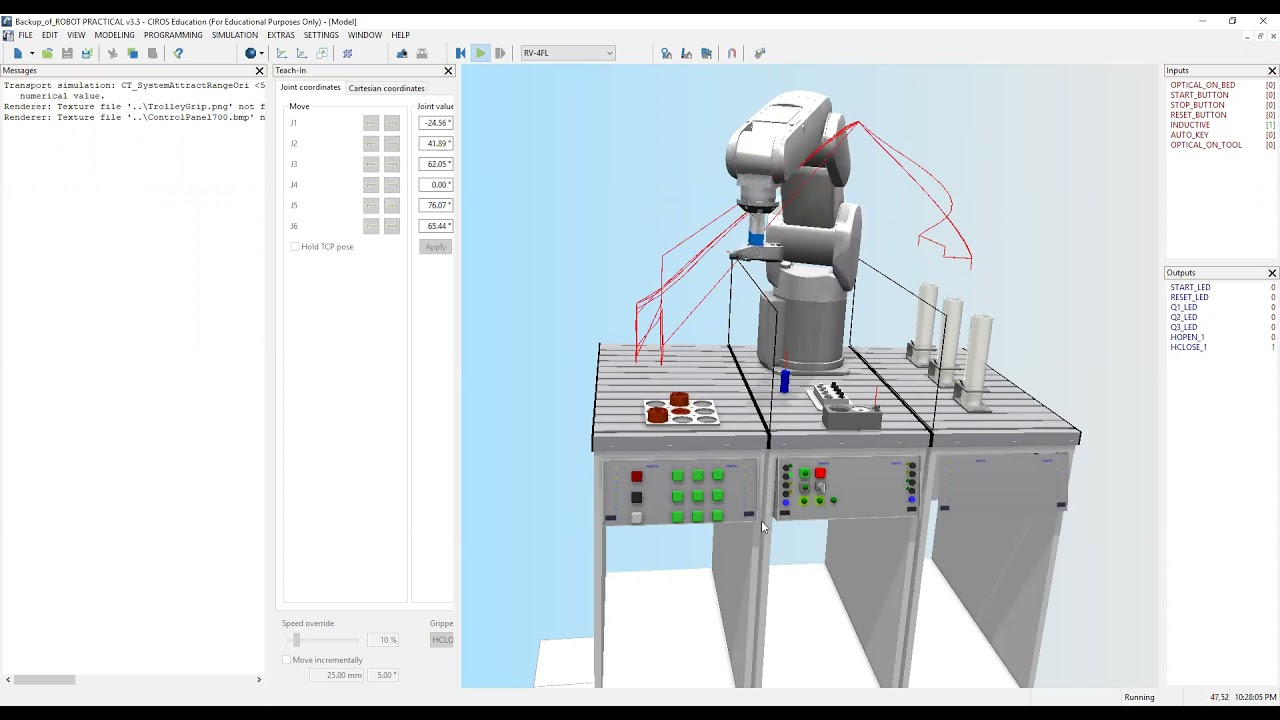Close the Teach-In panel
Screen dimensions: 1280x720
coord(448,71)
